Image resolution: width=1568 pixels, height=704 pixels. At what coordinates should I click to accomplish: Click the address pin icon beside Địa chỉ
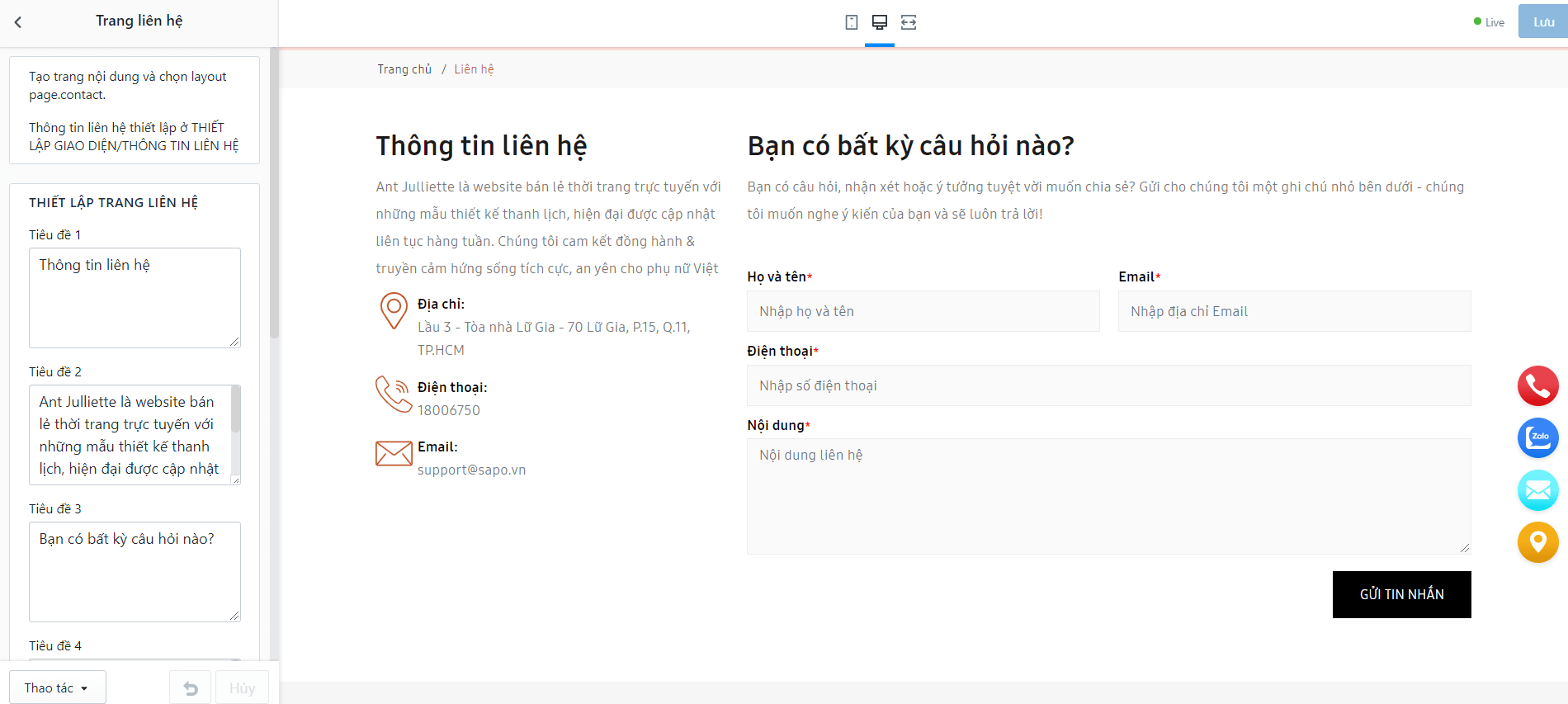[394, 311]
